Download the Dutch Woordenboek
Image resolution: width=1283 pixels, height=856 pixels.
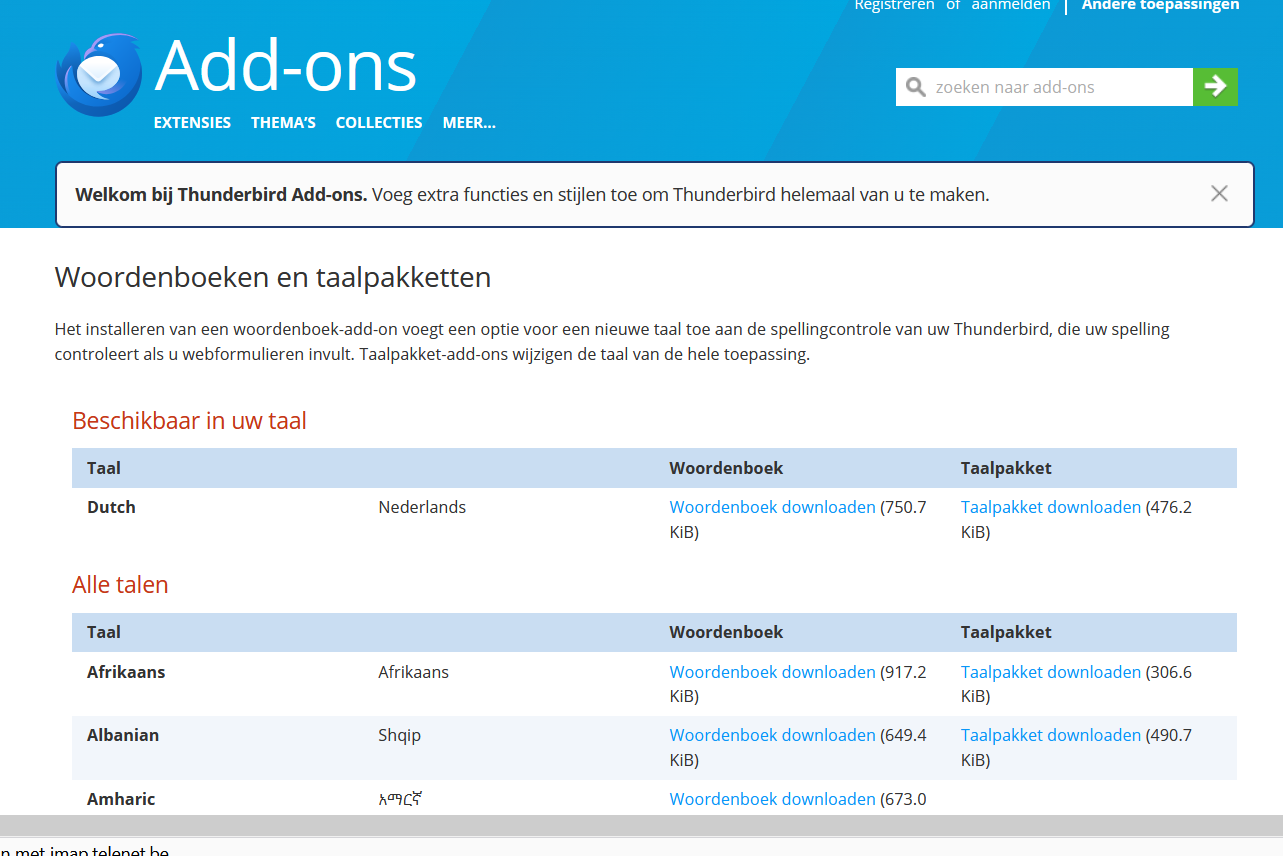pyautogui.click(x=772, y=507)
